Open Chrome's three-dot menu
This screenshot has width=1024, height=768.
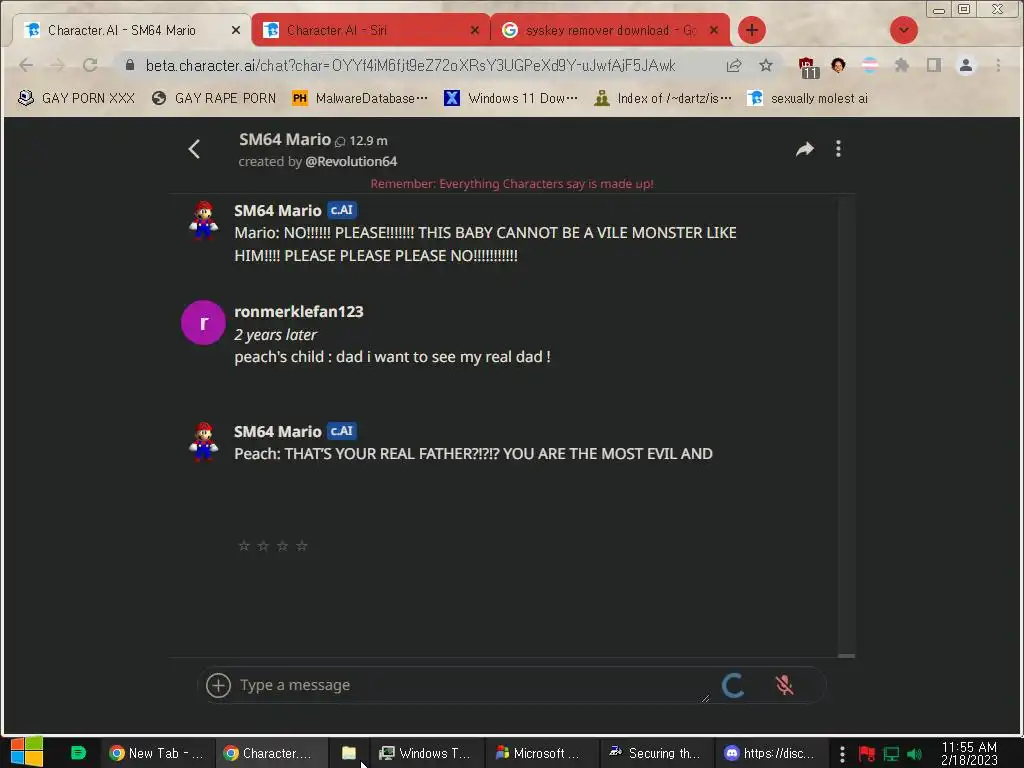998,65
